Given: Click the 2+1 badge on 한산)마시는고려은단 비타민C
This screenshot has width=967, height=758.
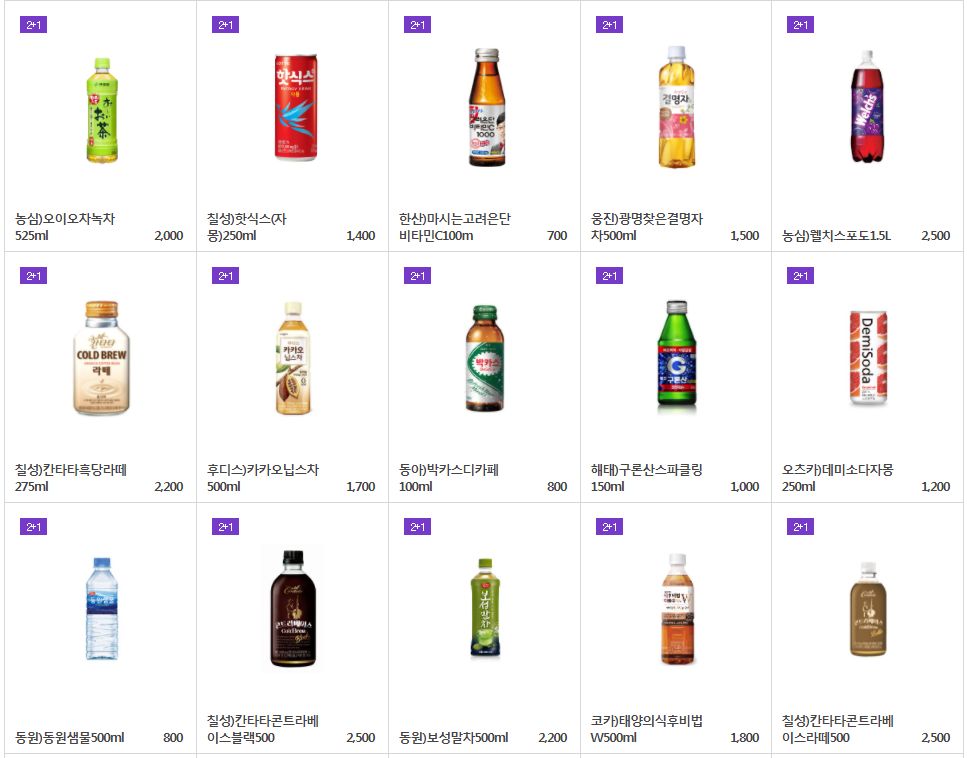Looking at the screenshot, I should pos(417,25).
